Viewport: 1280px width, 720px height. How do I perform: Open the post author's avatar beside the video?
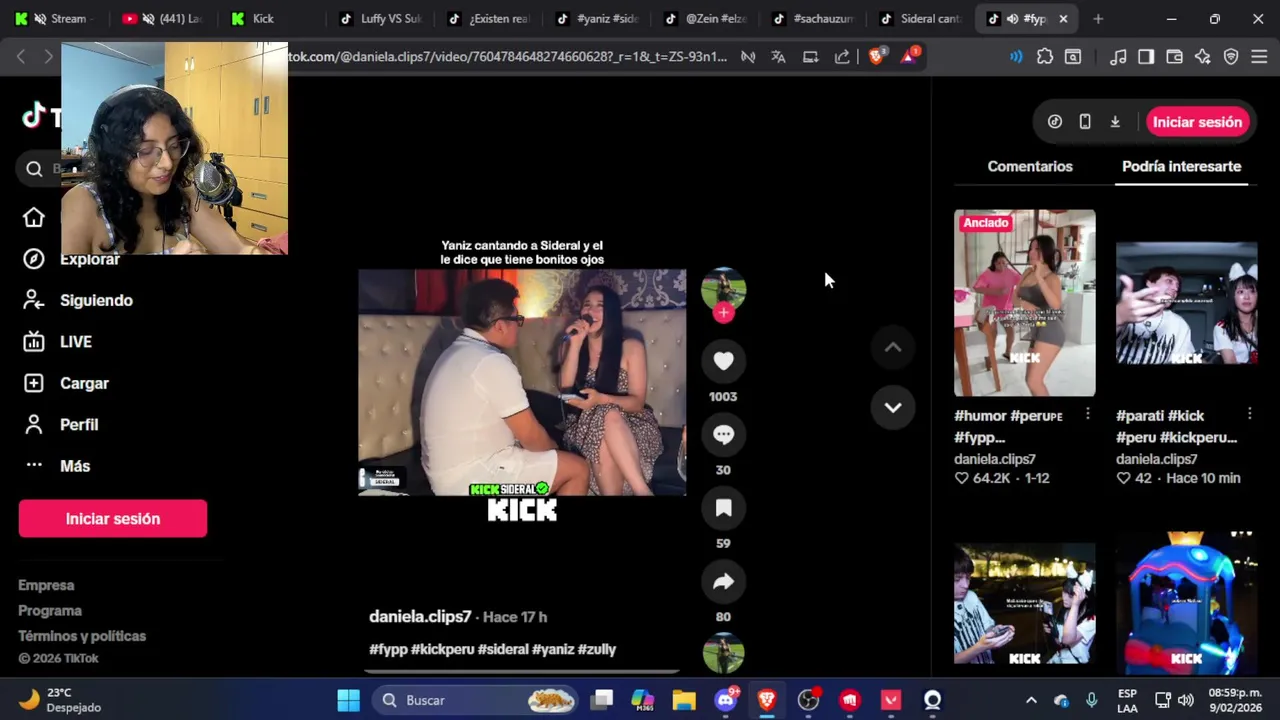(x=723, y=289)
